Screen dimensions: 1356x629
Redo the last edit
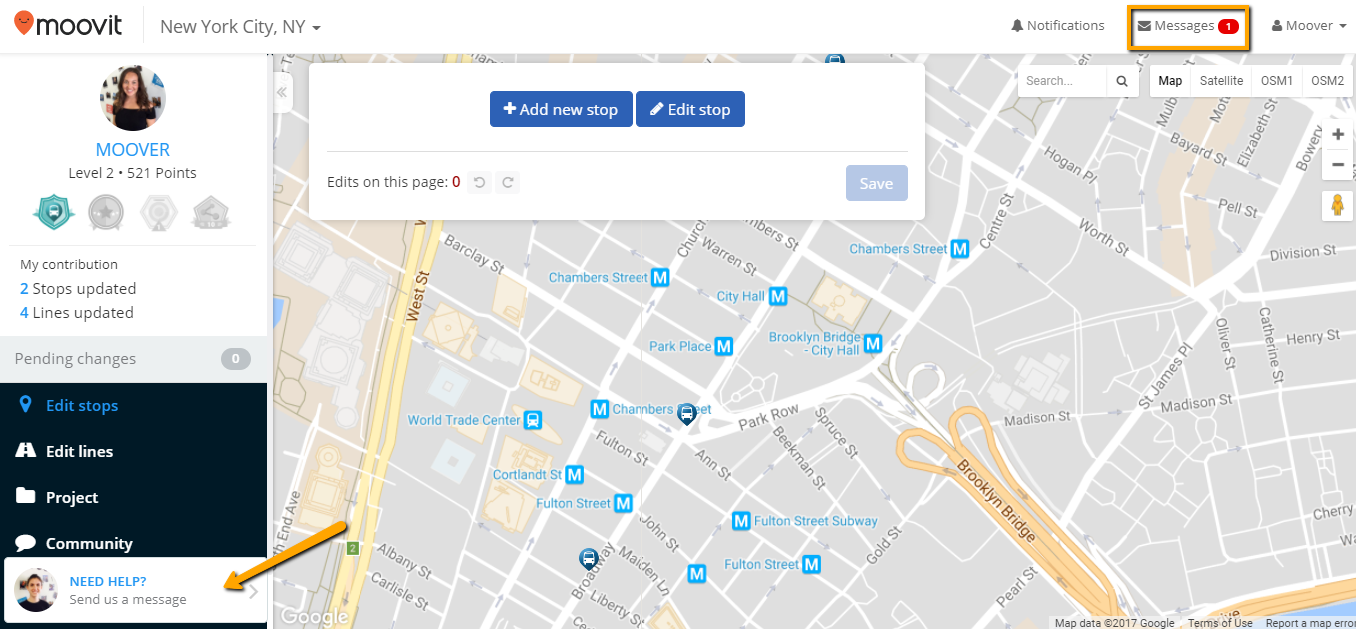pyautogui.click(x=508, y=182)
